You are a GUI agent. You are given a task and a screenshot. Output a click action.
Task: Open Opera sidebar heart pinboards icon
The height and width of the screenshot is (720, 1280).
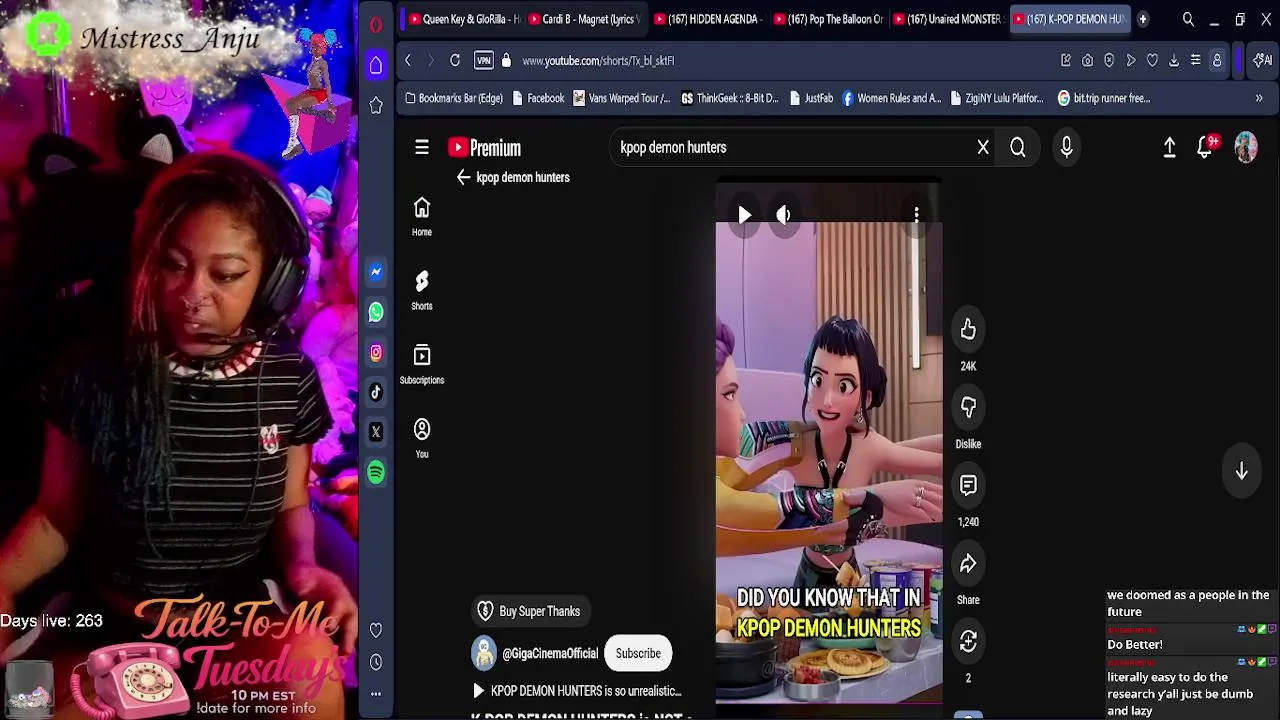(376, 630)
